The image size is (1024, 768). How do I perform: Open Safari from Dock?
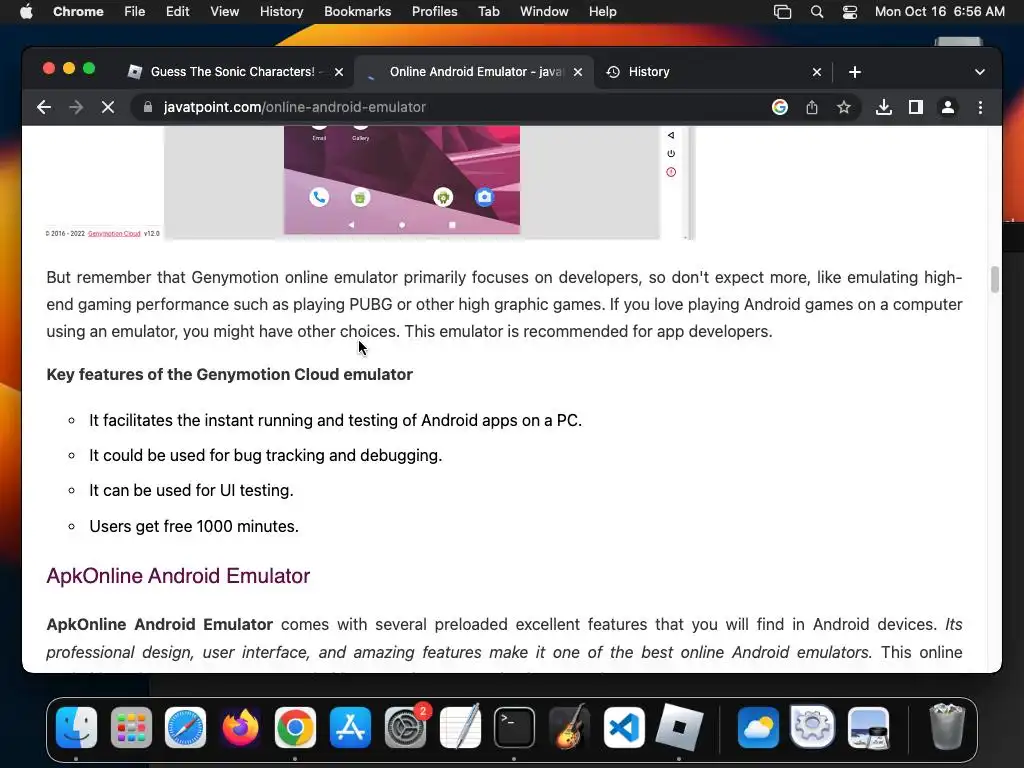coord(185,728)
